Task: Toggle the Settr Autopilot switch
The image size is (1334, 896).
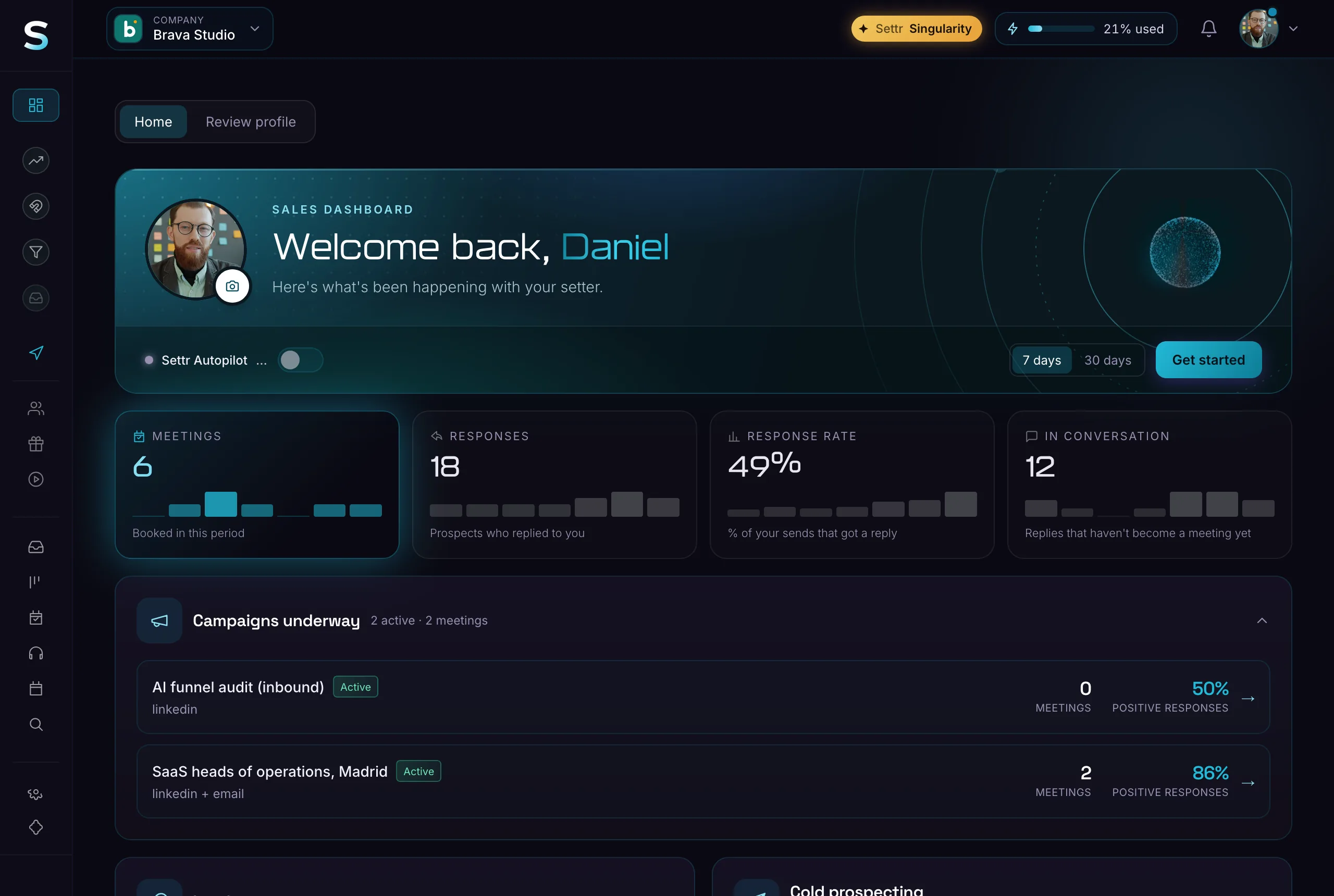Action: click(301, 360)
